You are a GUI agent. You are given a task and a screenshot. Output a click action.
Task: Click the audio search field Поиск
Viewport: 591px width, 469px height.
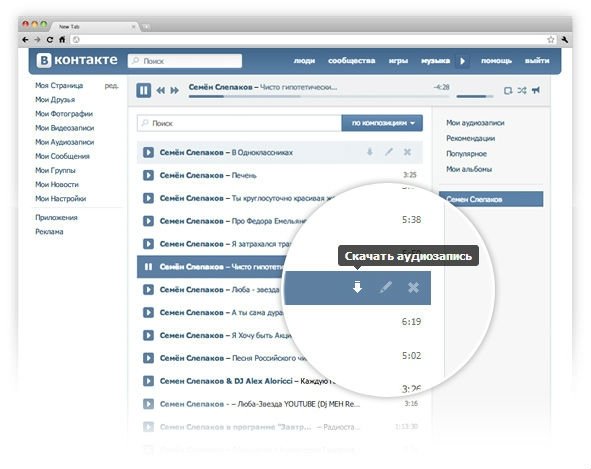(x=239, y=123)
